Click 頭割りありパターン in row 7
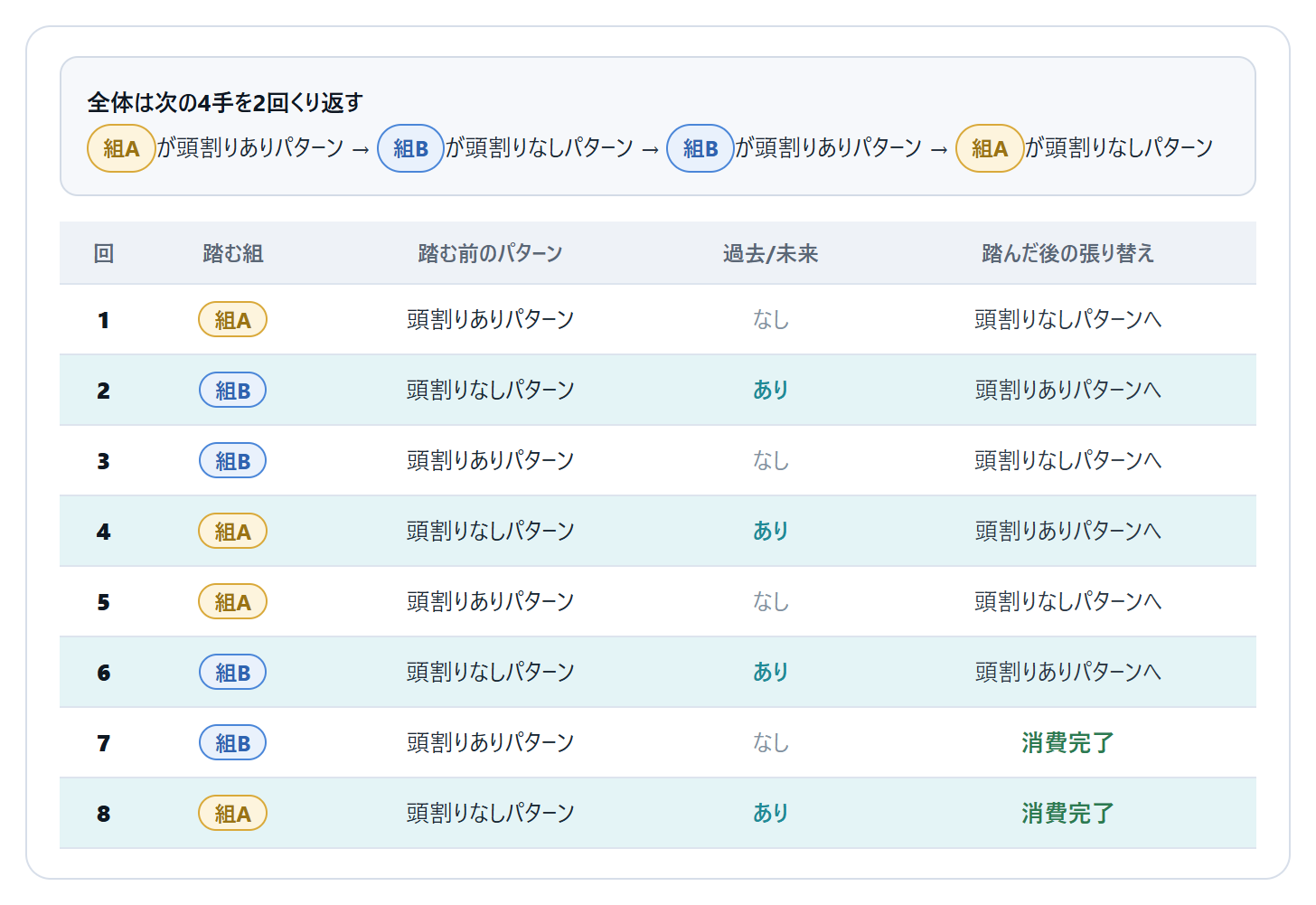 [490, 742]
